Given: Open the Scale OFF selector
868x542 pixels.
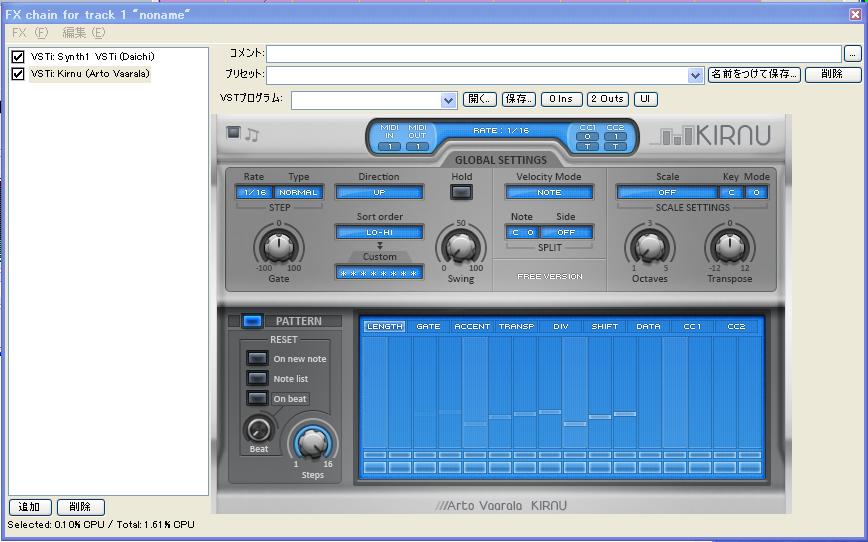Looking at the screenshot, I should point(667,192).
